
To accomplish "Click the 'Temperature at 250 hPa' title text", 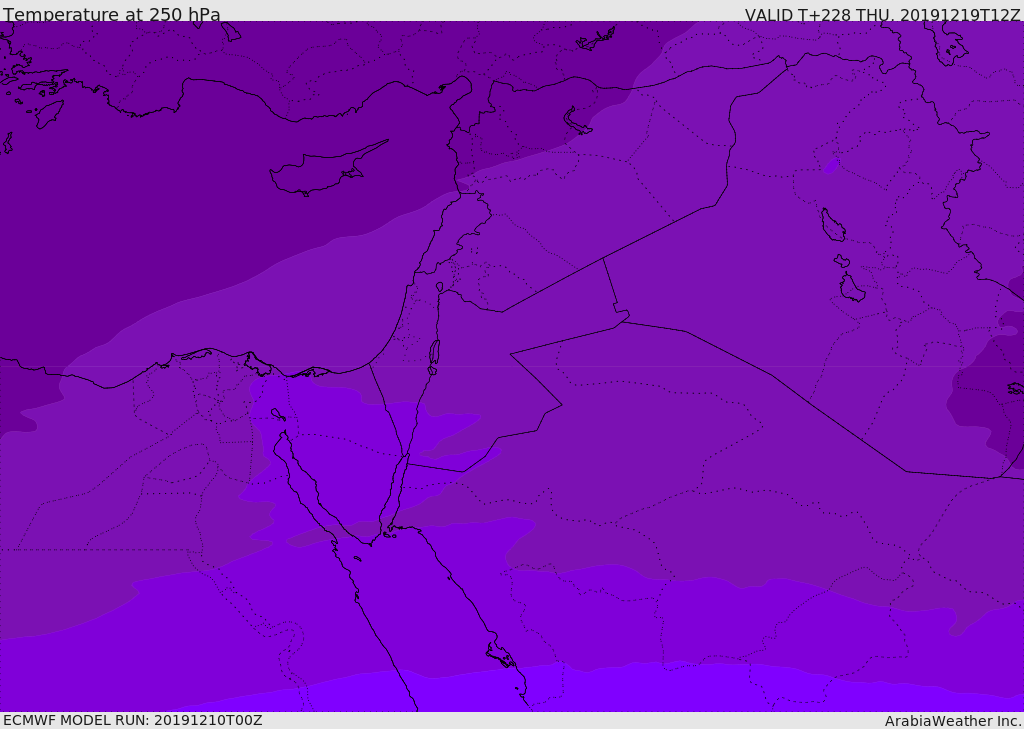I will pyautogui.click(x=112, y=14).
